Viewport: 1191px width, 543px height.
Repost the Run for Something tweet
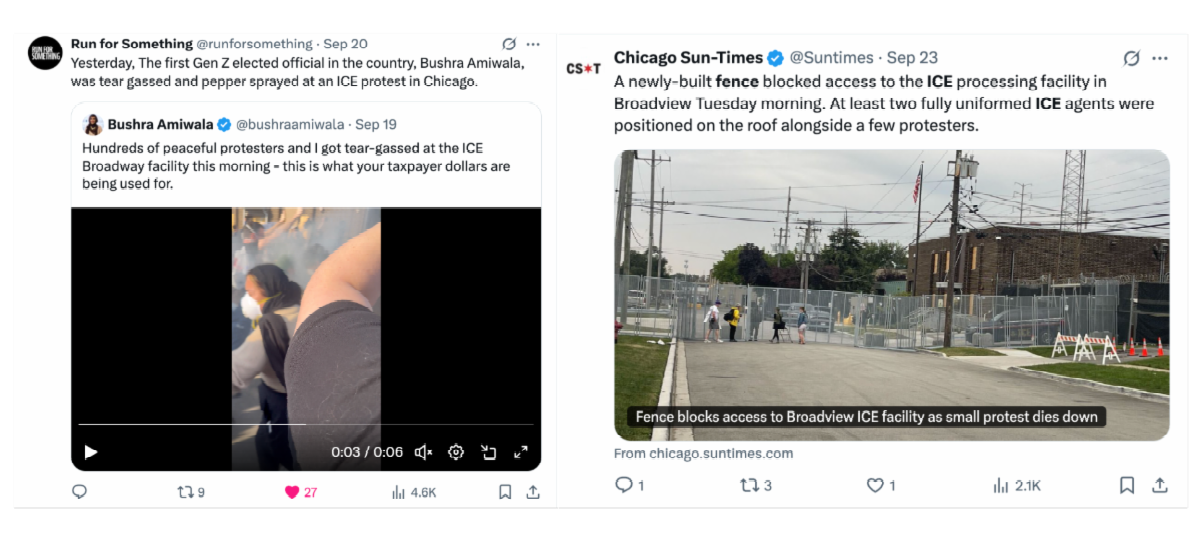tap(191, 492)
